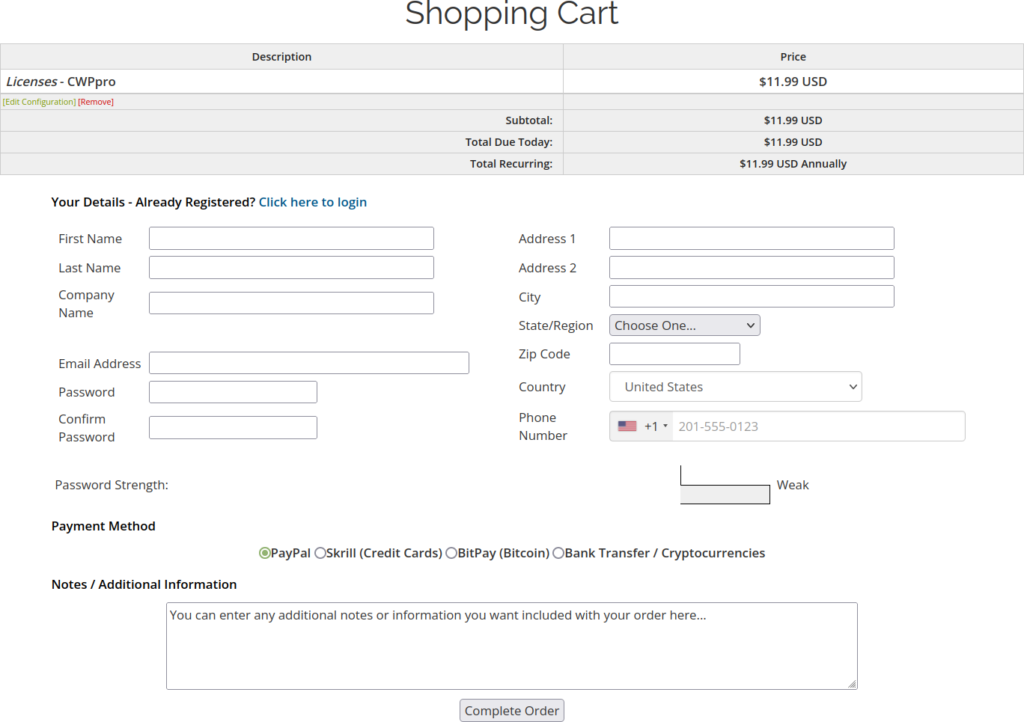Select BitPay (Bitcoin) radio button
1024x722 pixels.
451,553
